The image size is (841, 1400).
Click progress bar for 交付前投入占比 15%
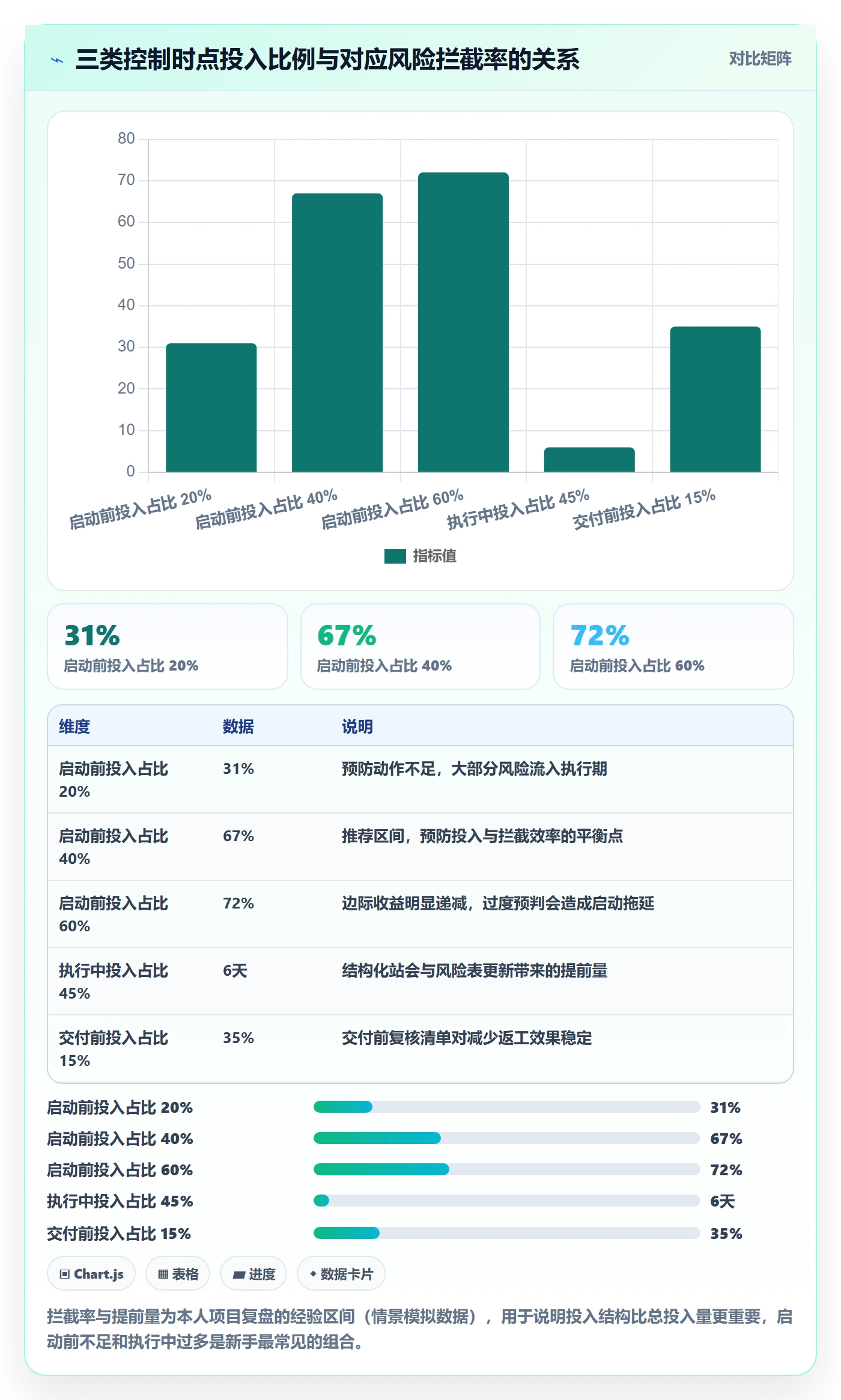point(506,1233)
